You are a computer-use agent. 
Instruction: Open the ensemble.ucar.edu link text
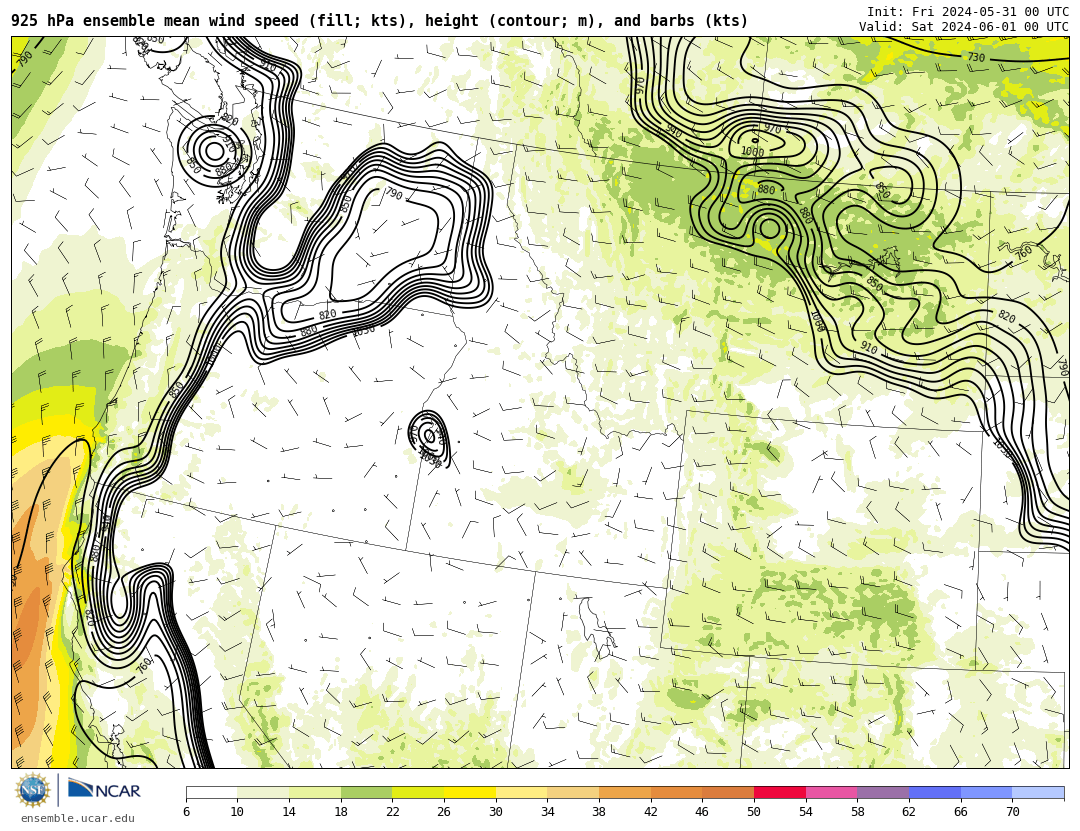click(78, 819)
